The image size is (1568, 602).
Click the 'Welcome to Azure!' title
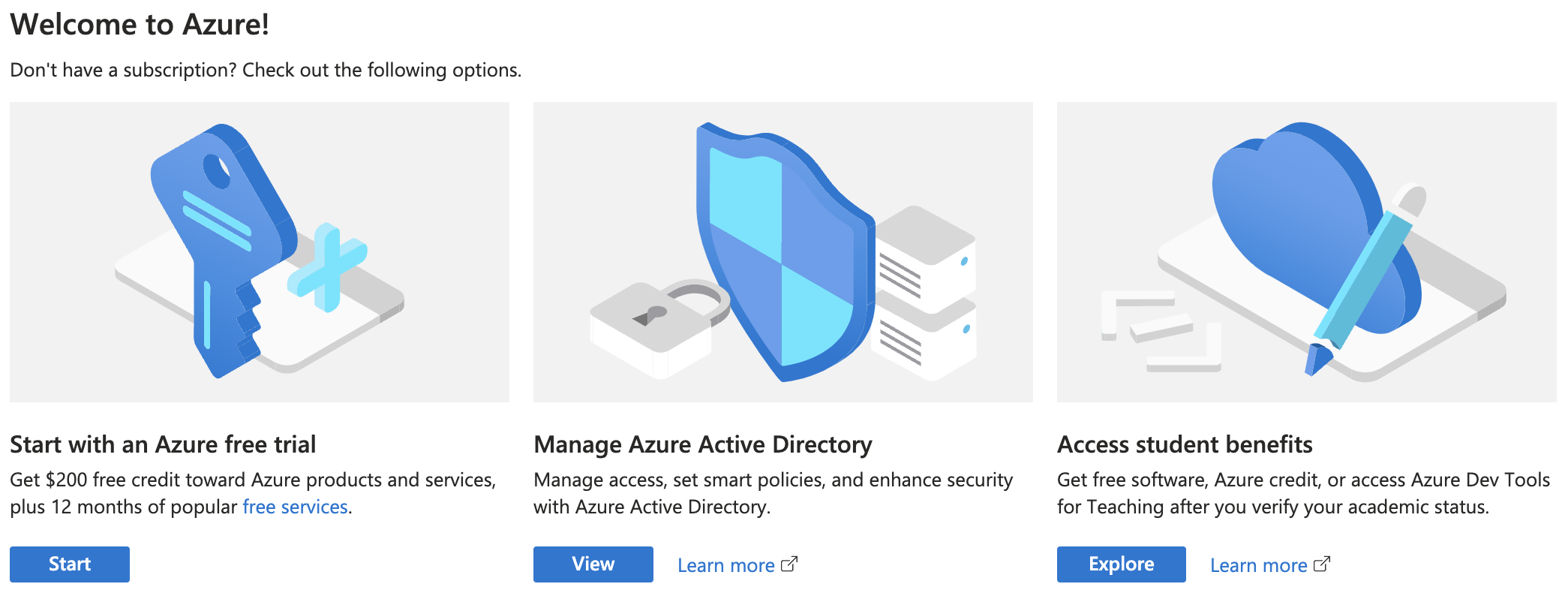(x=140, y=25)
